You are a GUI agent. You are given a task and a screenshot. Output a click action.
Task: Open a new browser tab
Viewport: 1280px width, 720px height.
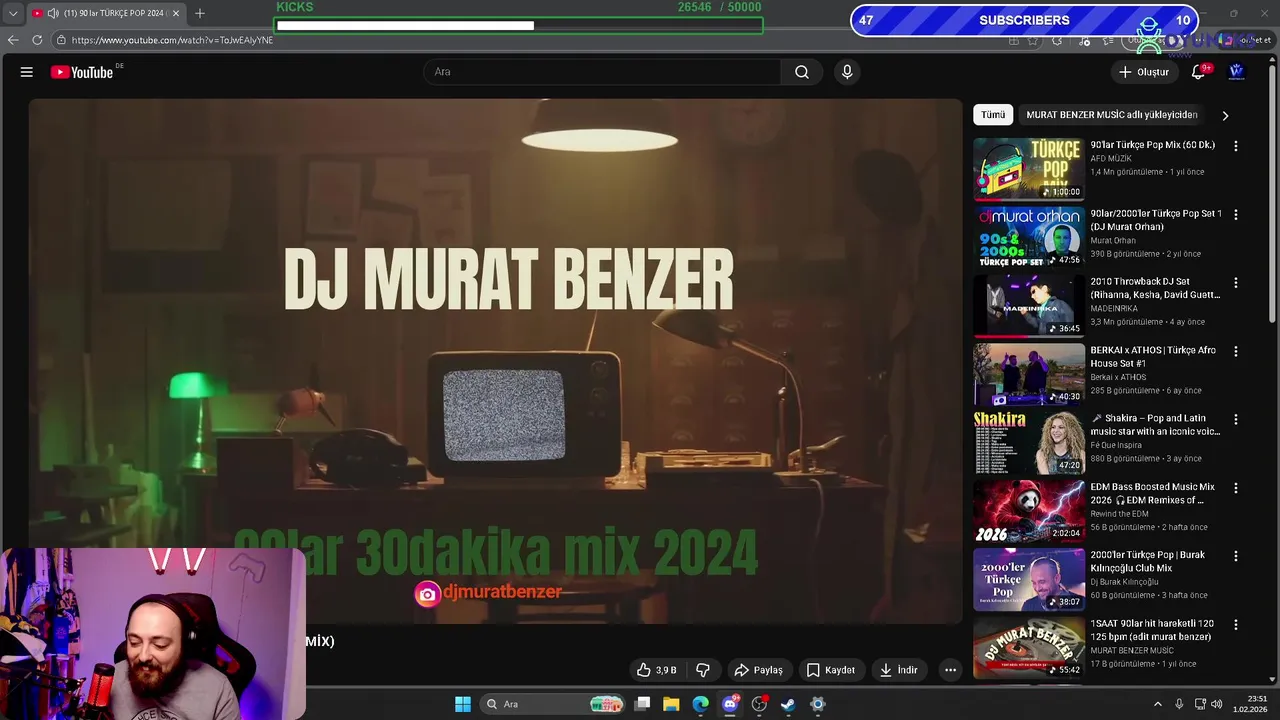[200, 13]
